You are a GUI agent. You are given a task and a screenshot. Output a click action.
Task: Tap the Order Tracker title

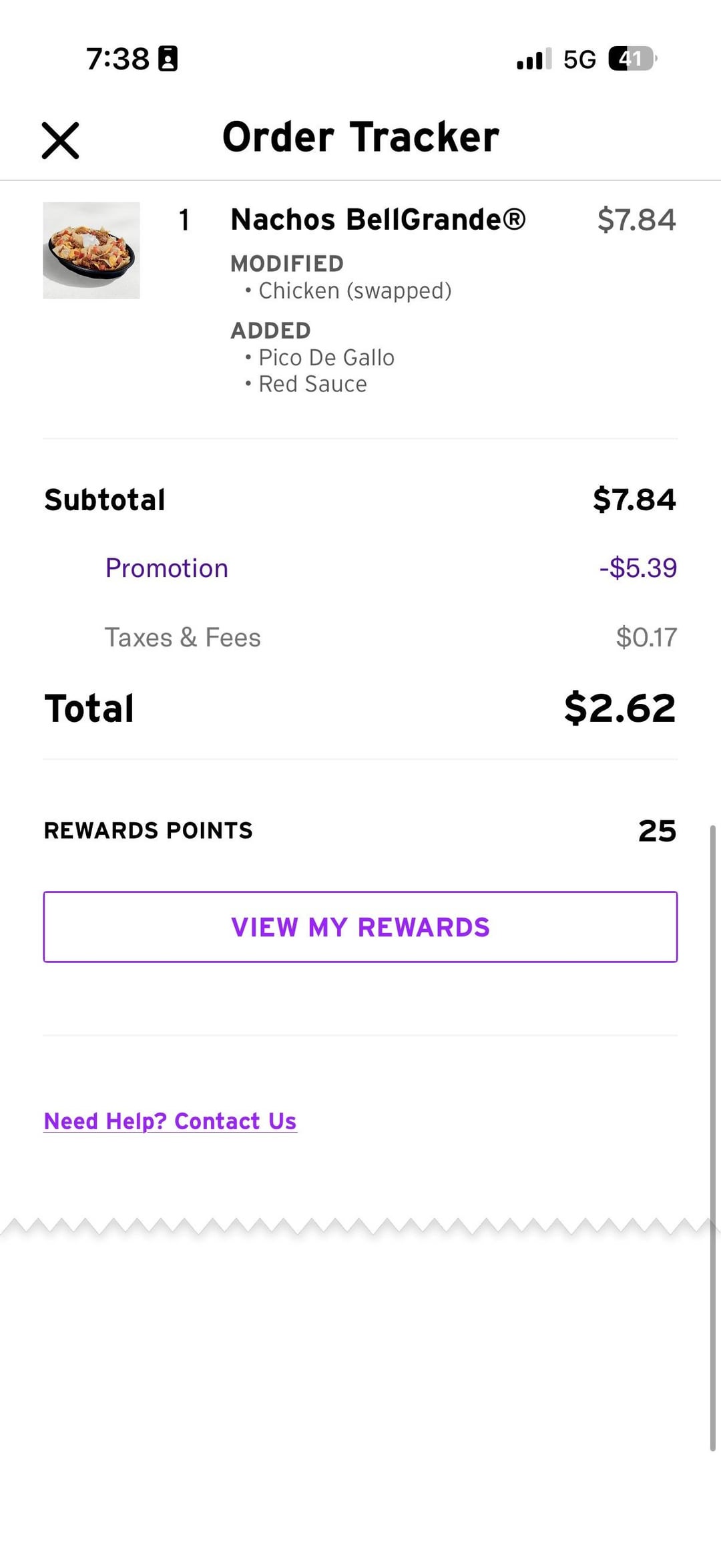coord(360,137)
